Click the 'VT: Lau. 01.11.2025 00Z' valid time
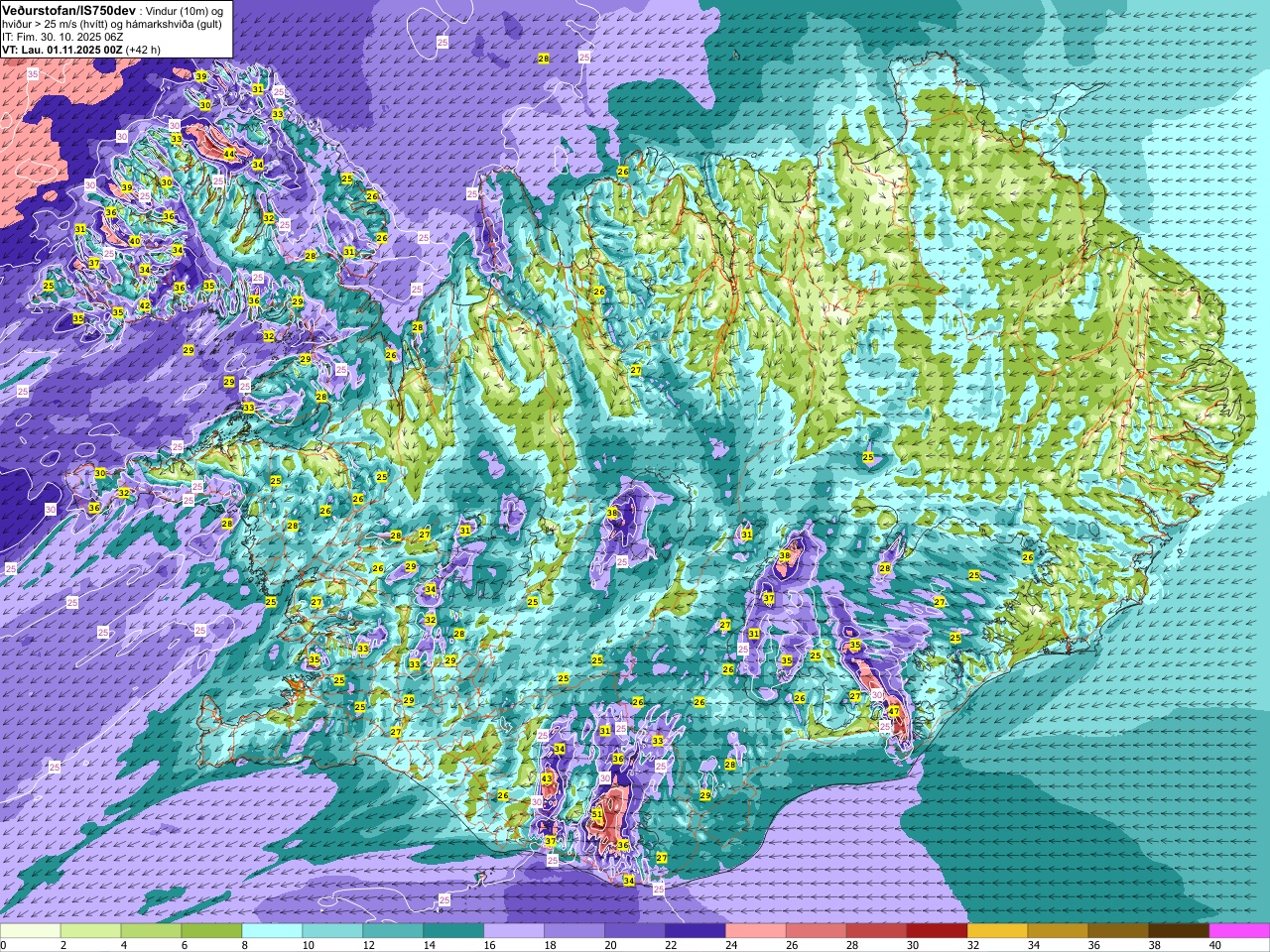The height and width of the screenshot is (952, 1270). pos(63,49)
